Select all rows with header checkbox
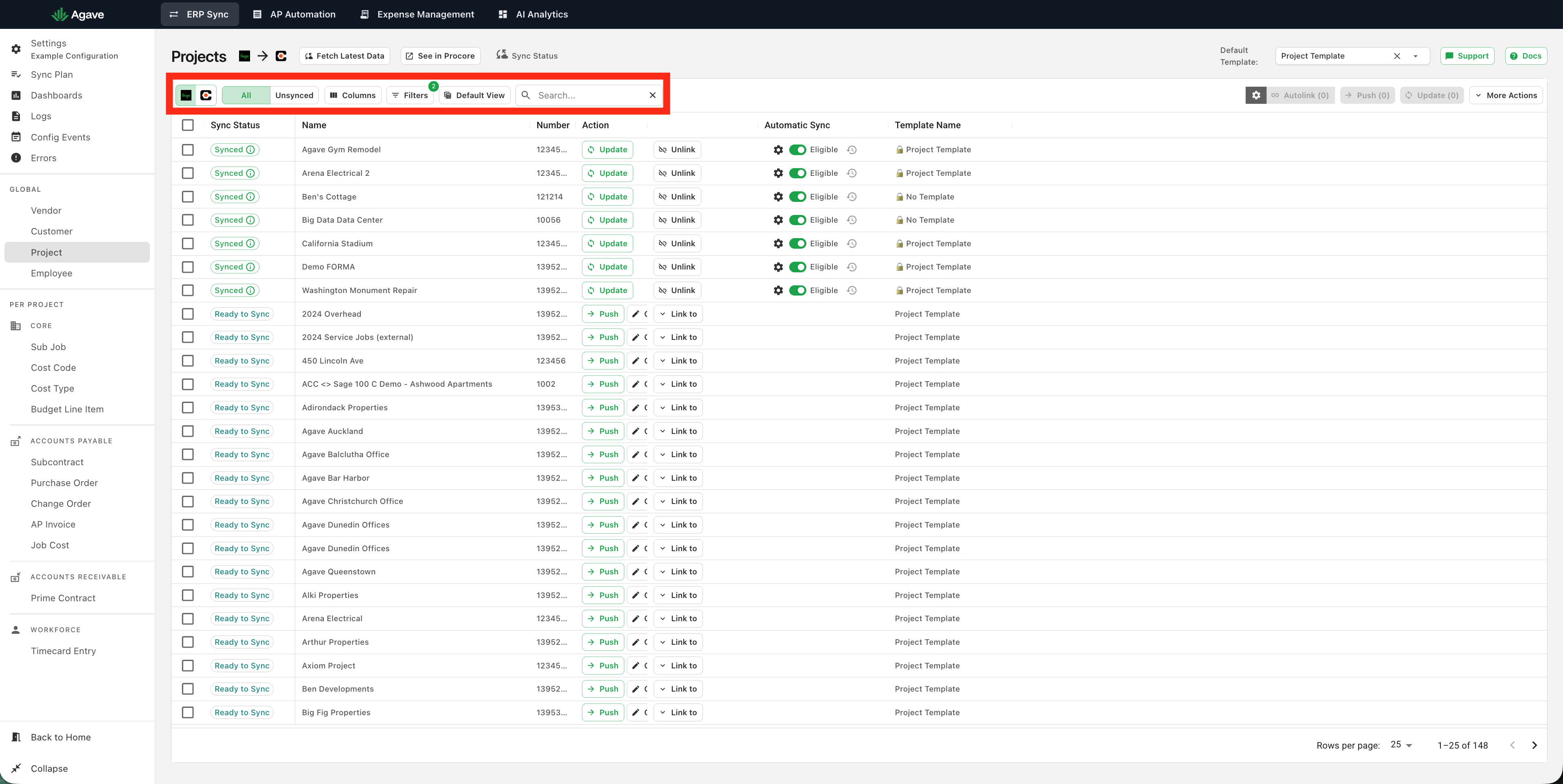The width and height of the screenshot is (1563, 784). click(188, 125)
